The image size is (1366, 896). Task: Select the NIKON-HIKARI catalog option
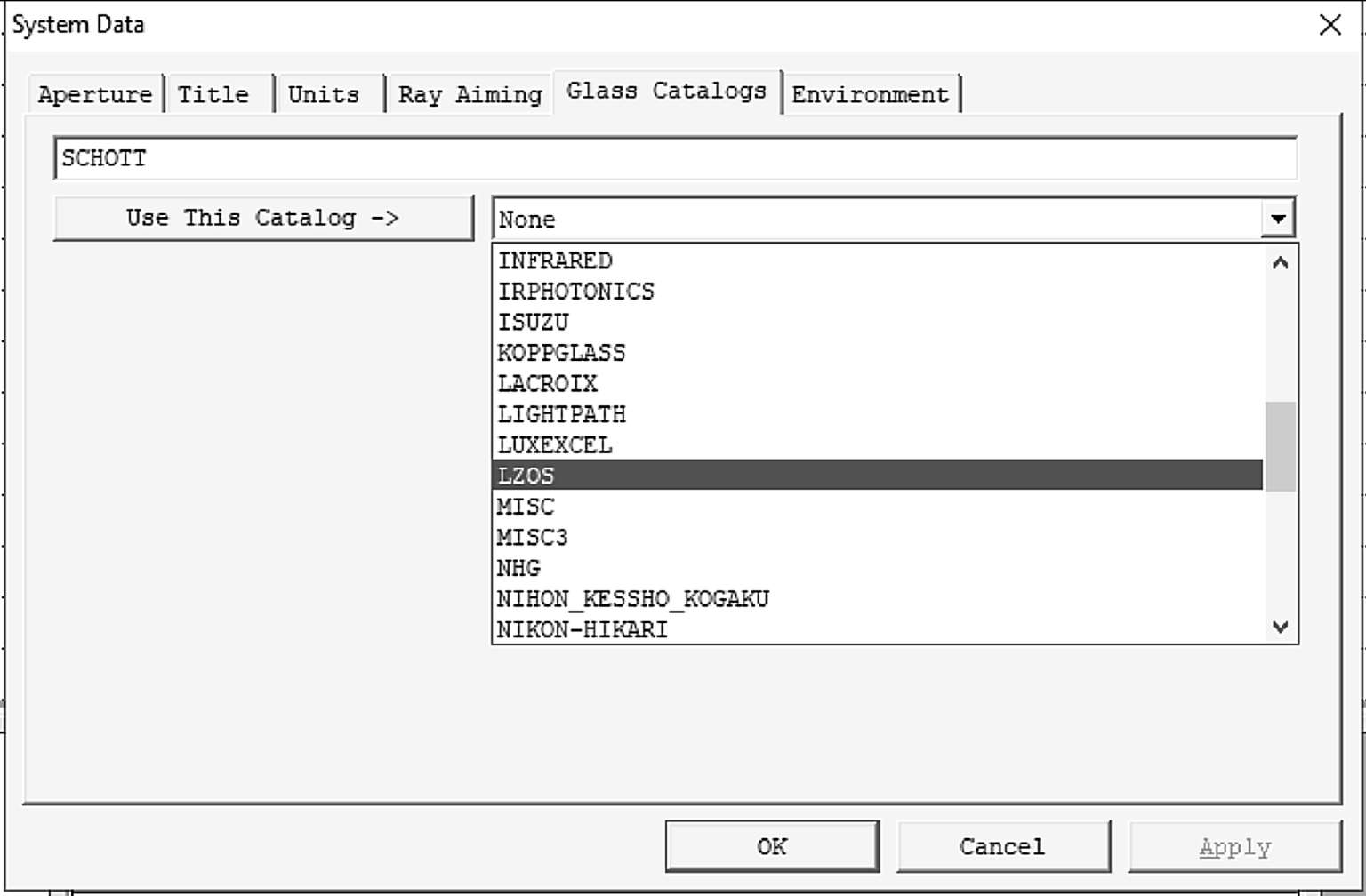pyautogui.click(x=582, y=629)
